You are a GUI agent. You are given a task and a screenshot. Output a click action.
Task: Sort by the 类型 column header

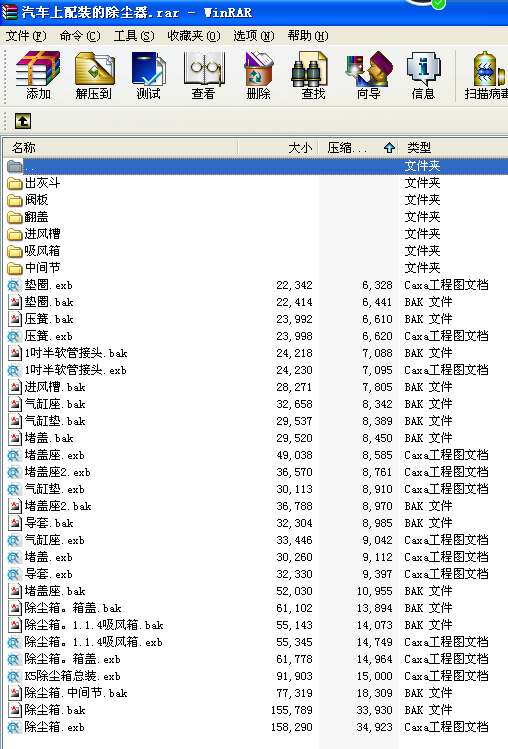(x=454, y=148)
